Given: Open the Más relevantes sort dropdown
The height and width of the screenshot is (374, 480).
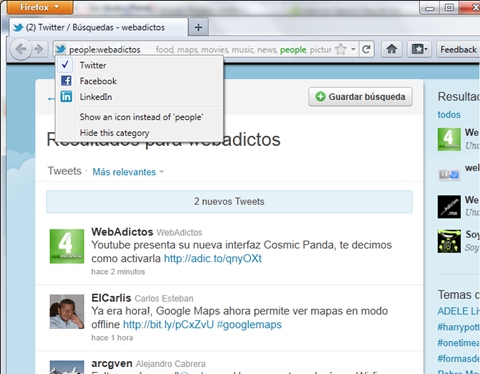Looking at the screenshot, I should (x=128, y=172).
